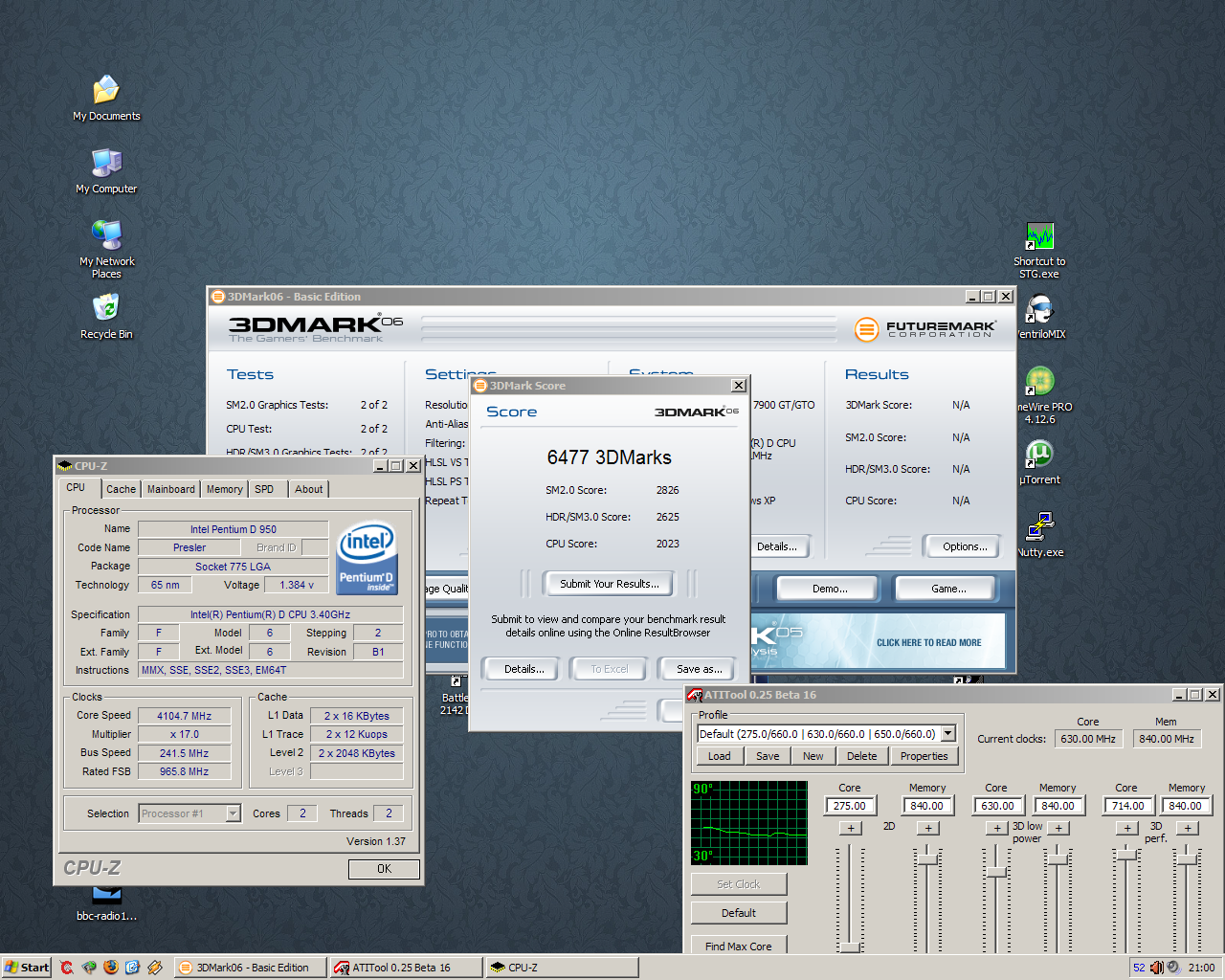
Task: Click the Shortcut to STG.exe icon
Action: [x=1039, y=236]
